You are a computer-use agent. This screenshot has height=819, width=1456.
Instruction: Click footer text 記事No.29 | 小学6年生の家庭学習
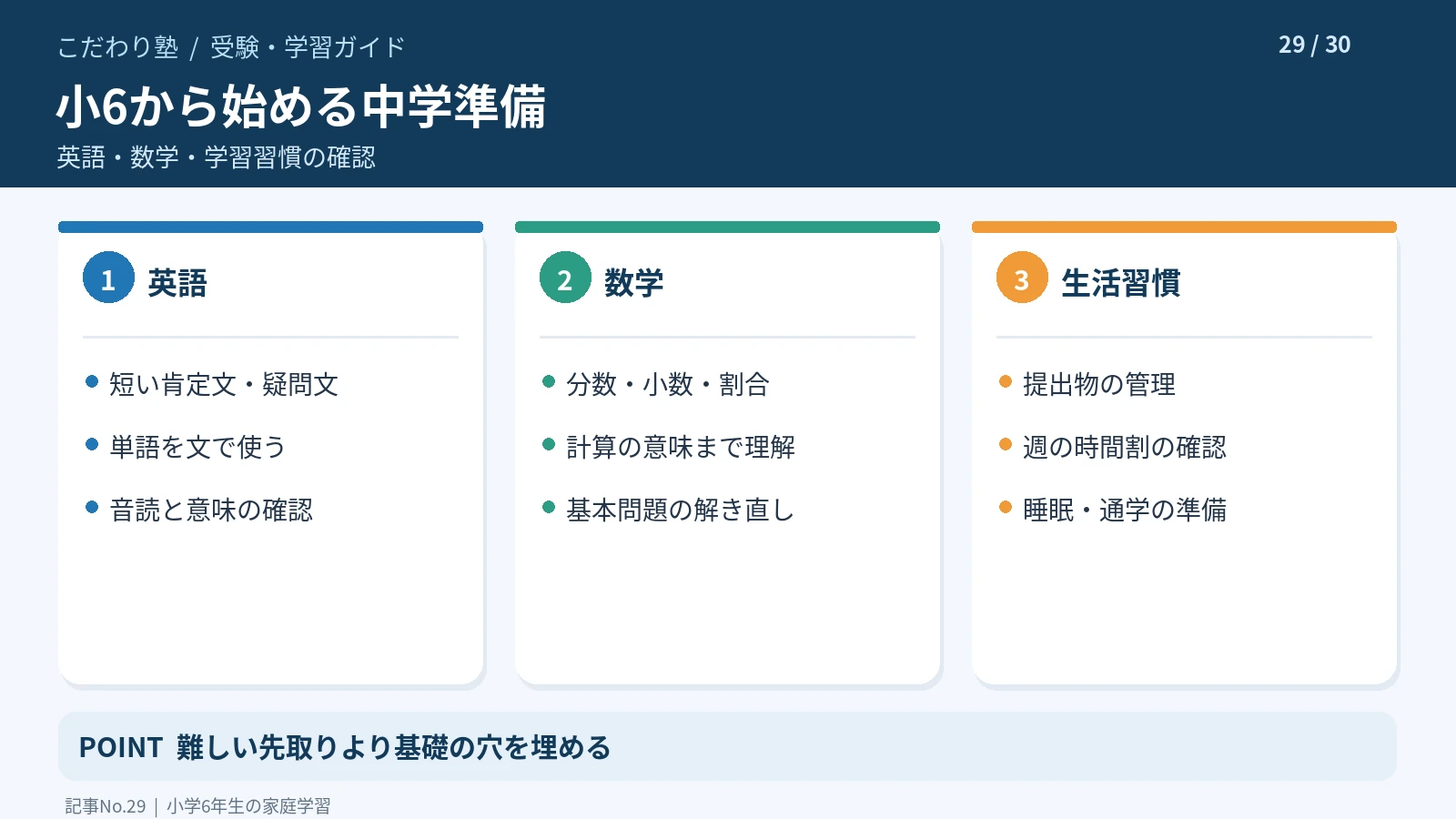point(197,806)
